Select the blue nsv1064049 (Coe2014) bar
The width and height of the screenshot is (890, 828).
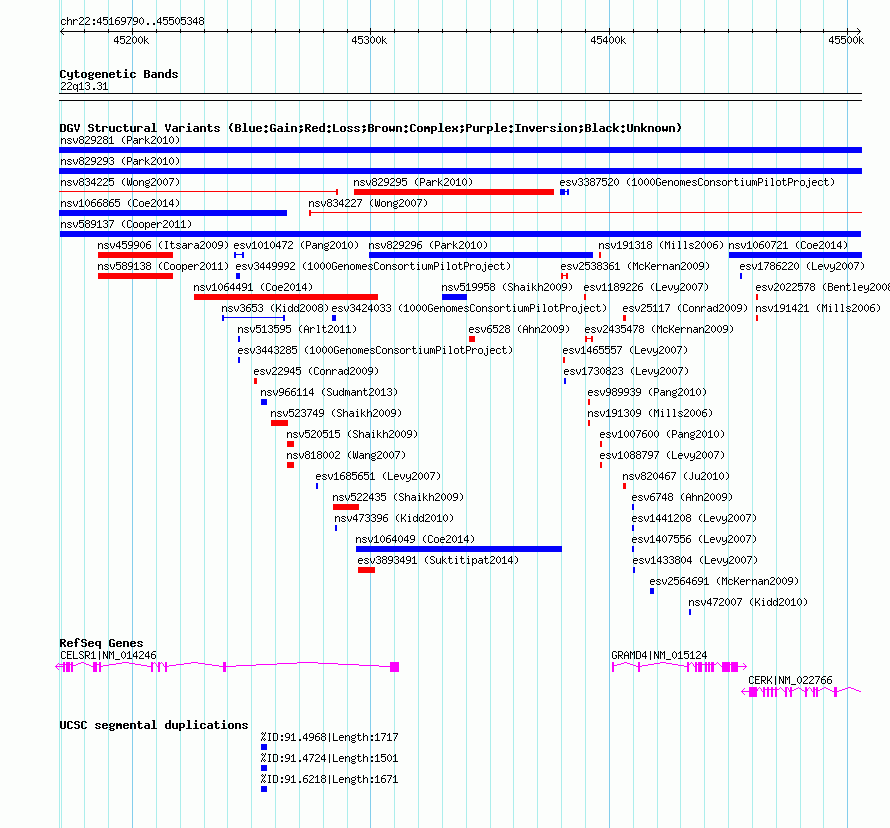(x=459, y=549)
